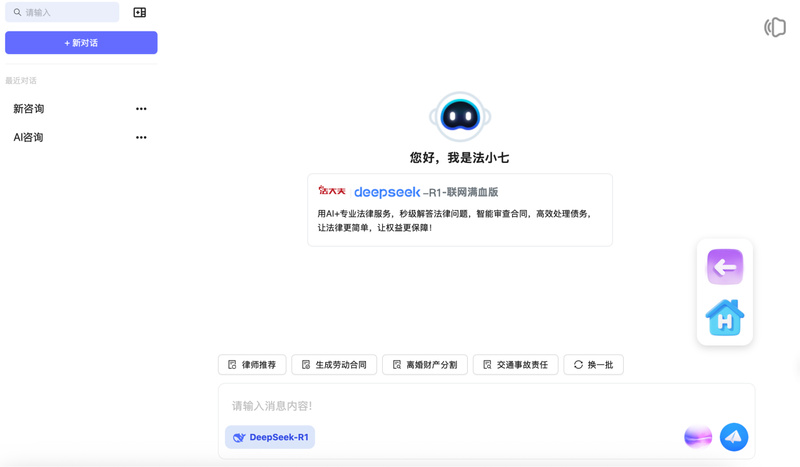The width and height of the screenshot is (800, 467).
Task: Click the 最近对话 section label
Action: (x=21, y=80)
